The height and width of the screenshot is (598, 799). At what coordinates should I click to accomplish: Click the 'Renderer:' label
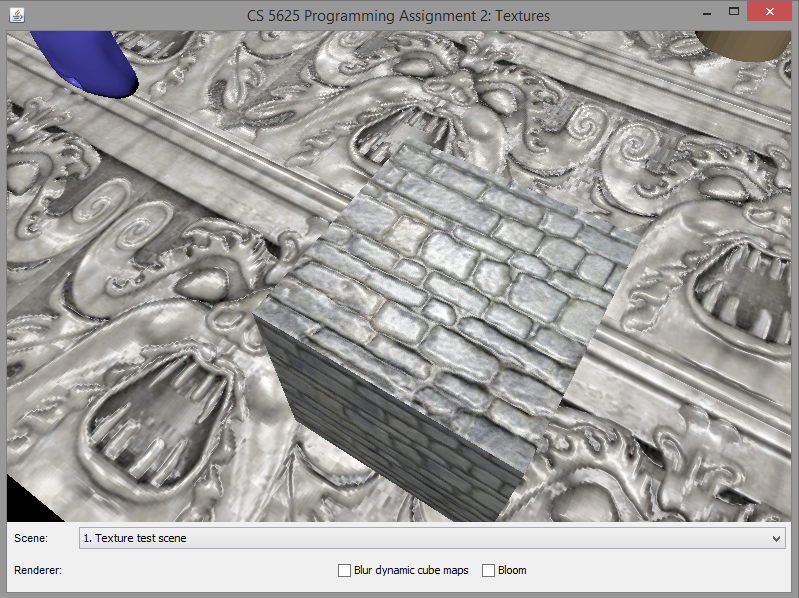(38, 570)
